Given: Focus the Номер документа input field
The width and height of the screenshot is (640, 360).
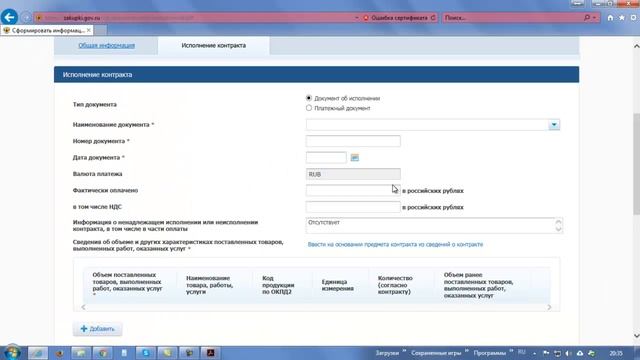Looking at the screenshot, I should pos(353,141).
